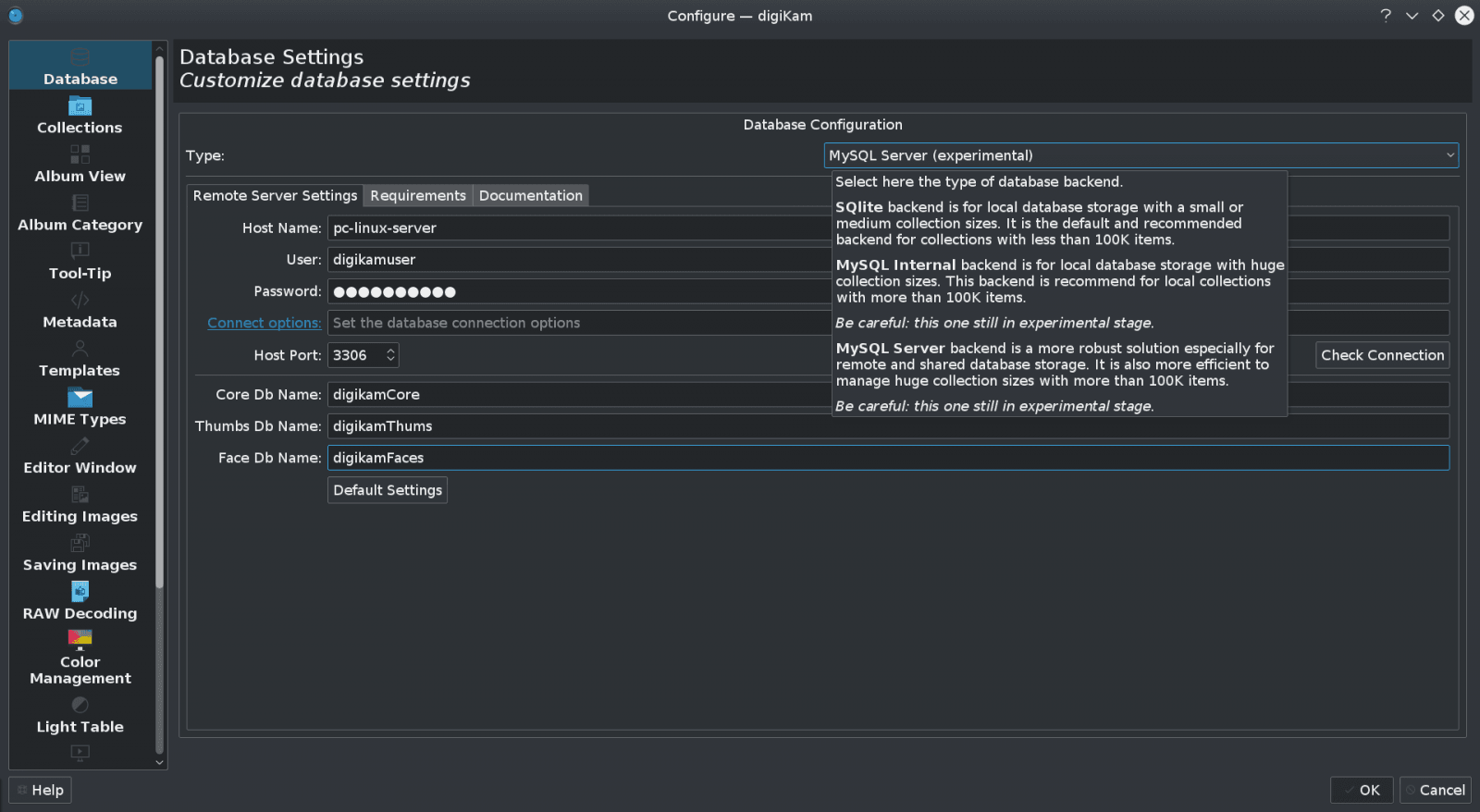Minimize the Configure window with down chevron

(1412, 15)
